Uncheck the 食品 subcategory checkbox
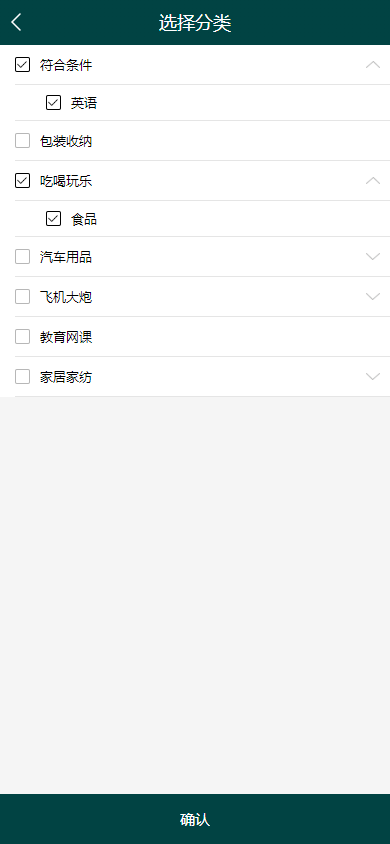 [53, 219]
